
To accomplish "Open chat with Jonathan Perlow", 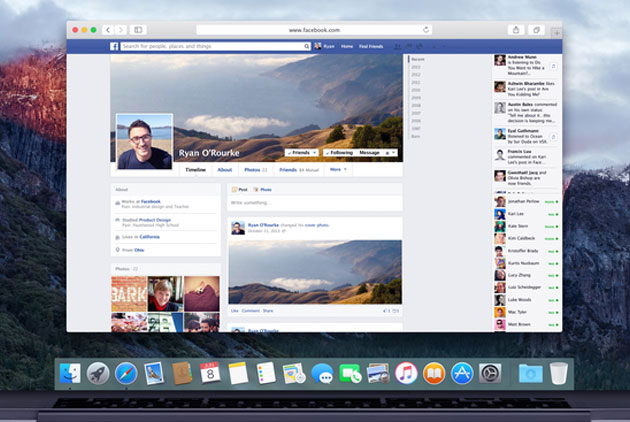I will (527, 201).
